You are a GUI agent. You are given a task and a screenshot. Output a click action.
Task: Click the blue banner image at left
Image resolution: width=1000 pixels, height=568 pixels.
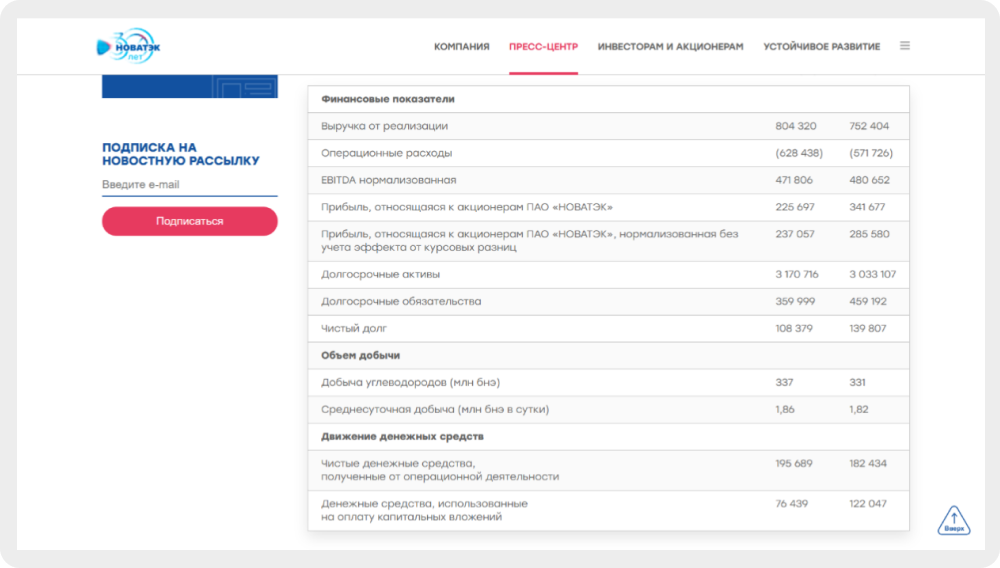coord(189,87)
